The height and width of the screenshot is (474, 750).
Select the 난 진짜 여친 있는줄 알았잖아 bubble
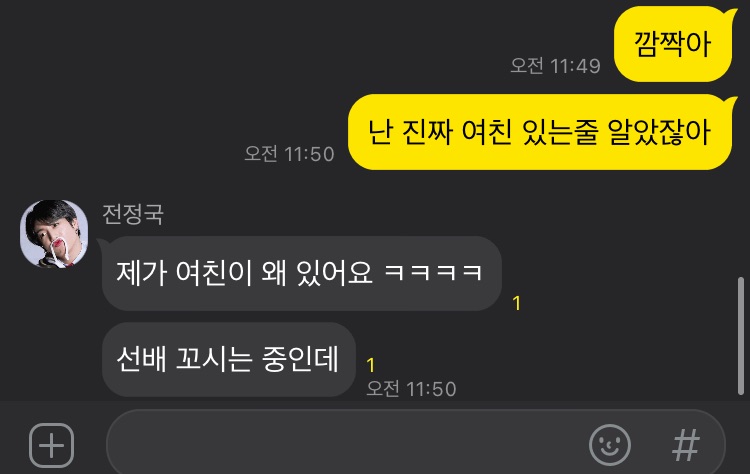coord(540,132)
